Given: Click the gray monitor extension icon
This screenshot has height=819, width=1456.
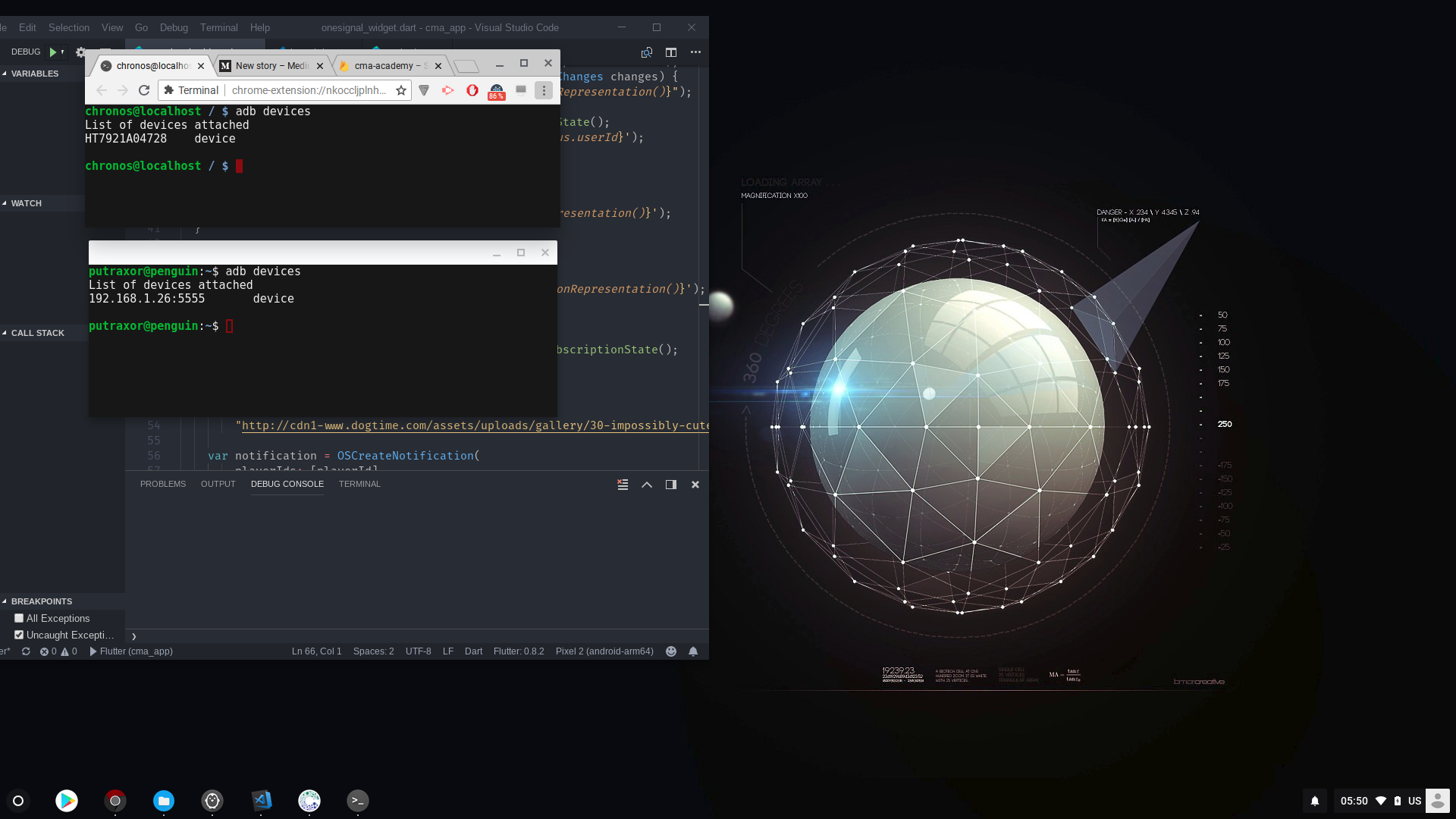Looking at the screenshot, I should pos(521,89).
